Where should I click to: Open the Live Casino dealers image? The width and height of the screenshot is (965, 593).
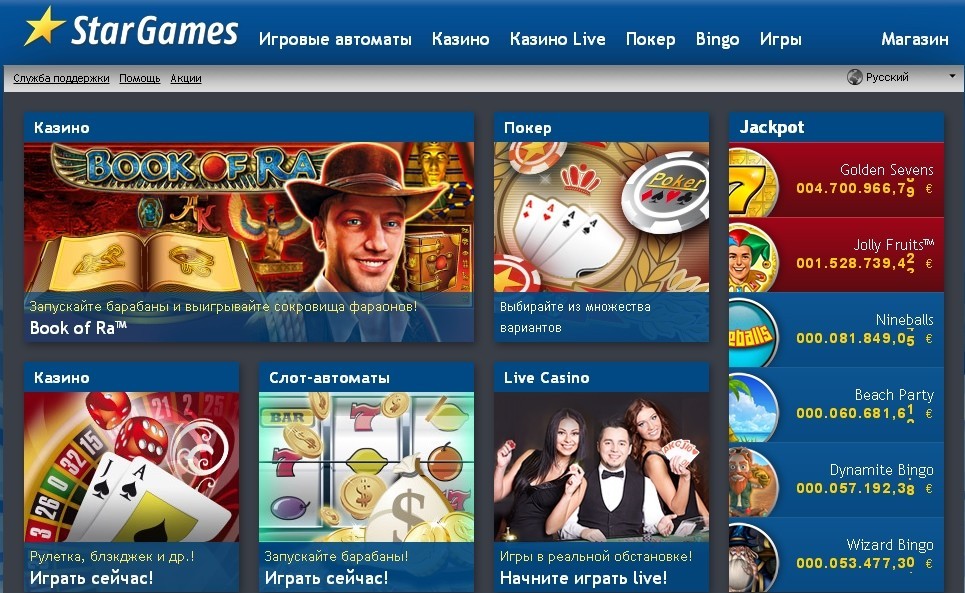601,467
